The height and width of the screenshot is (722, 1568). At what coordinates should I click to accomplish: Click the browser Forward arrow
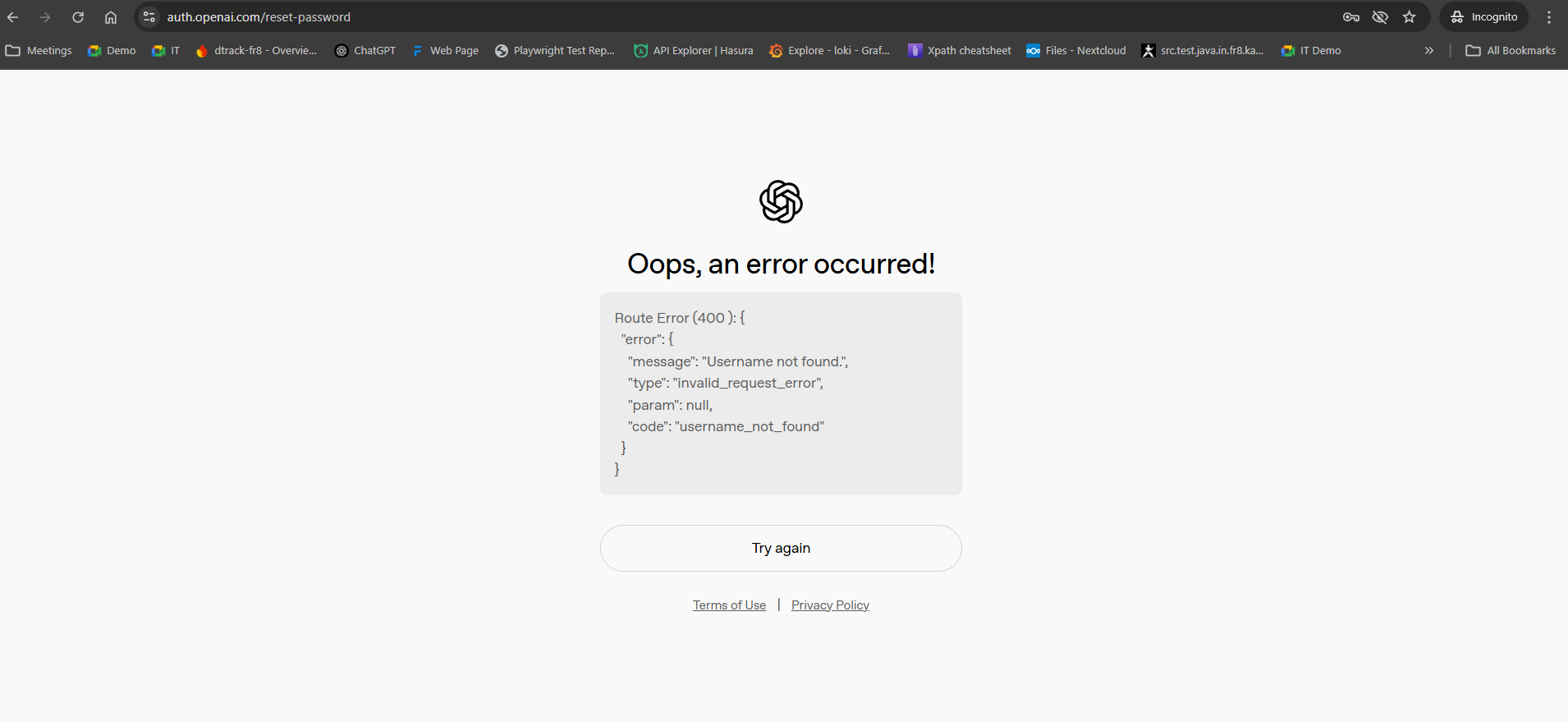pyautogui.click(x=45, y=17)
